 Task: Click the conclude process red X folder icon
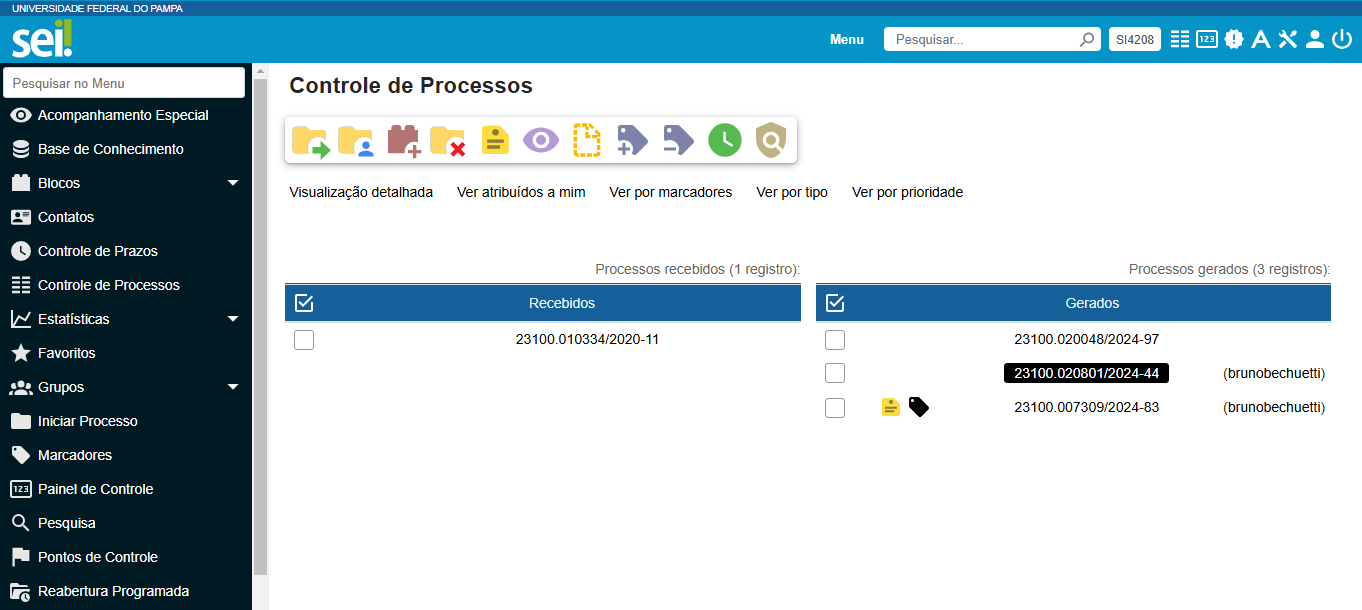[x=448, y=140]
